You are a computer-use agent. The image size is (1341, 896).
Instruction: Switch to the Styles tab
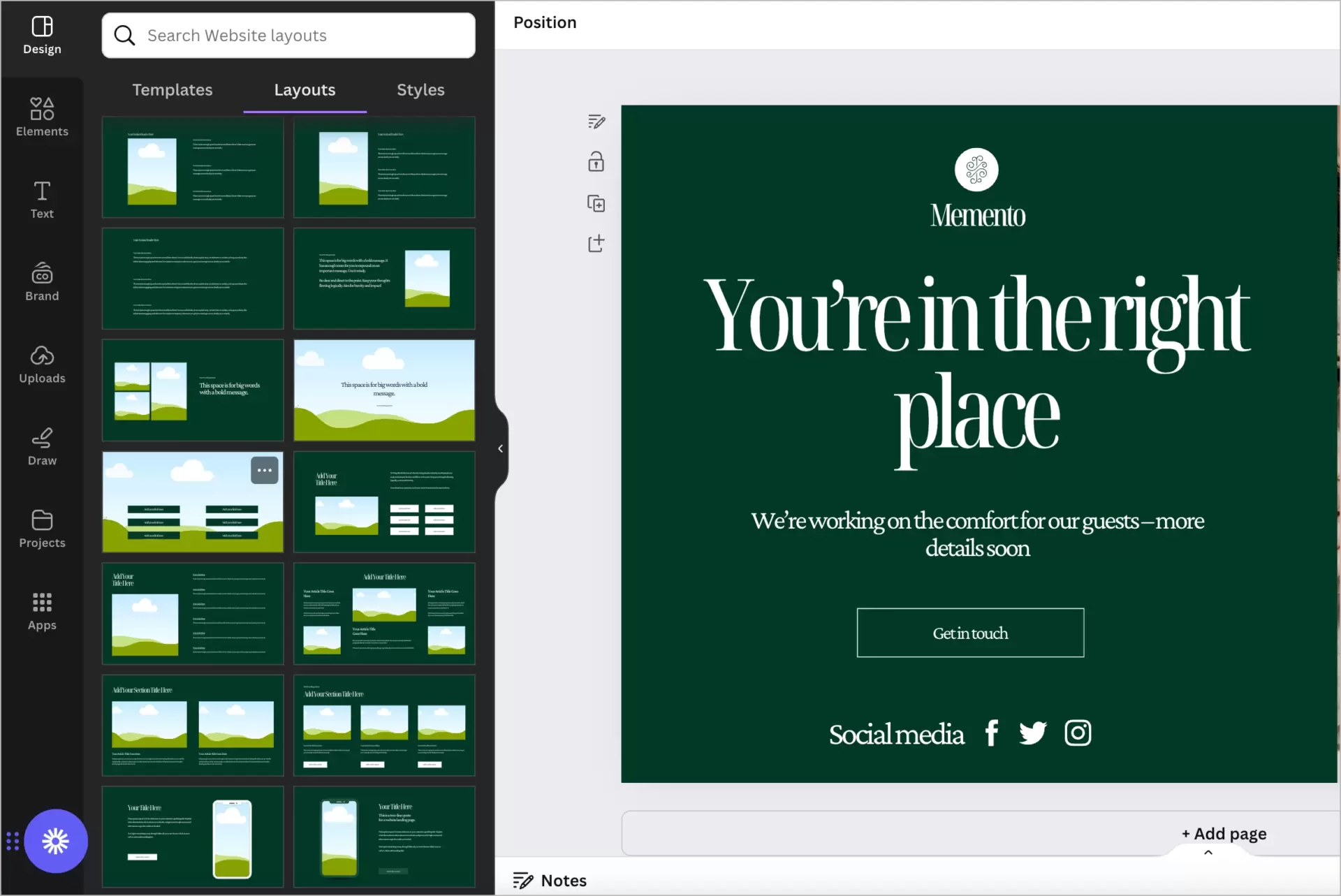click(x=421, y=89)
